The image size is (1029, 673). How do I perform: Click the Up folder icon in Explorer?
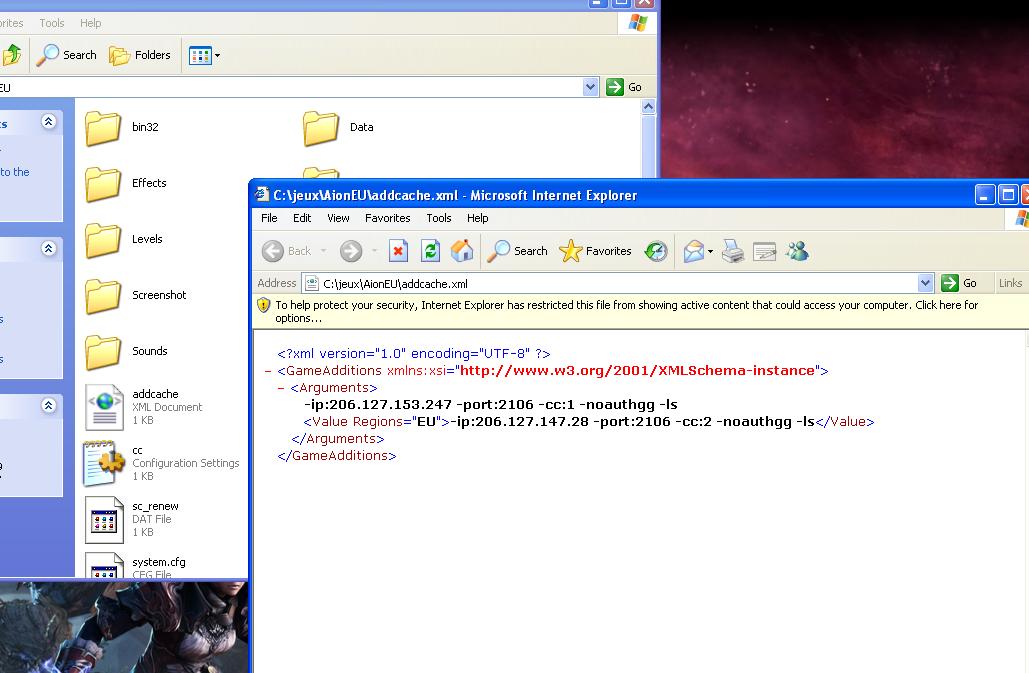tap(11, 55)
